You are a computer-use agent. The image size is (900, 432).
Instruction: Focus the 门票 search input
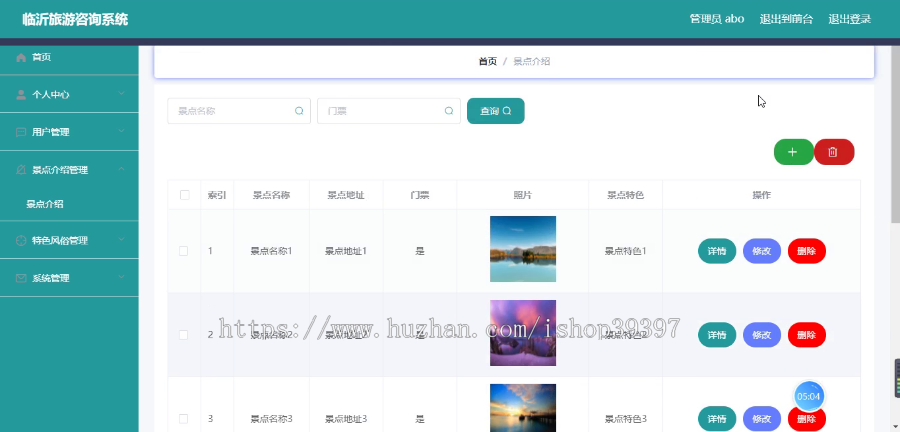pyautogui.click(x=389, y=111)
